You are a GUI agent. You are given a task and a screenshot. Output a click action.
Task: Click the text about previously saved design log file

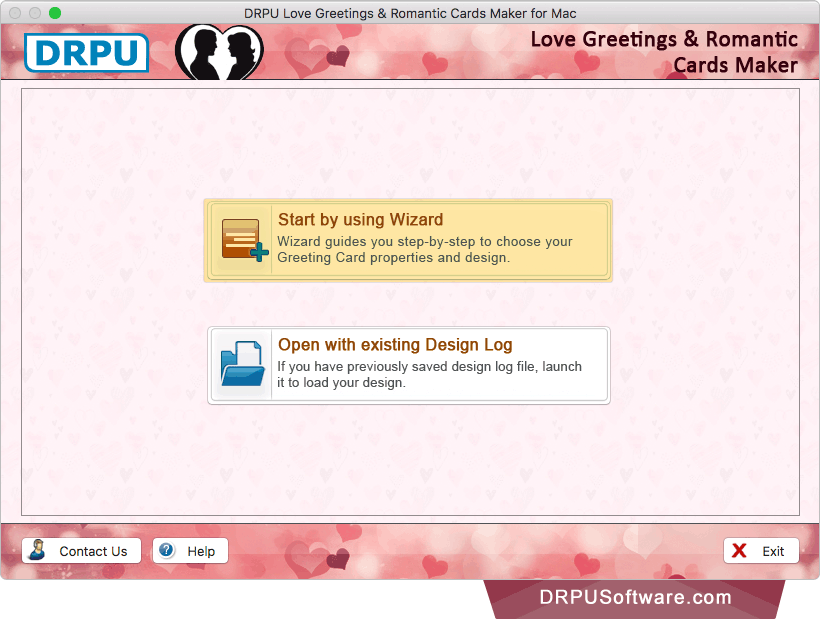pyautogui.click(x=429, y=374)
